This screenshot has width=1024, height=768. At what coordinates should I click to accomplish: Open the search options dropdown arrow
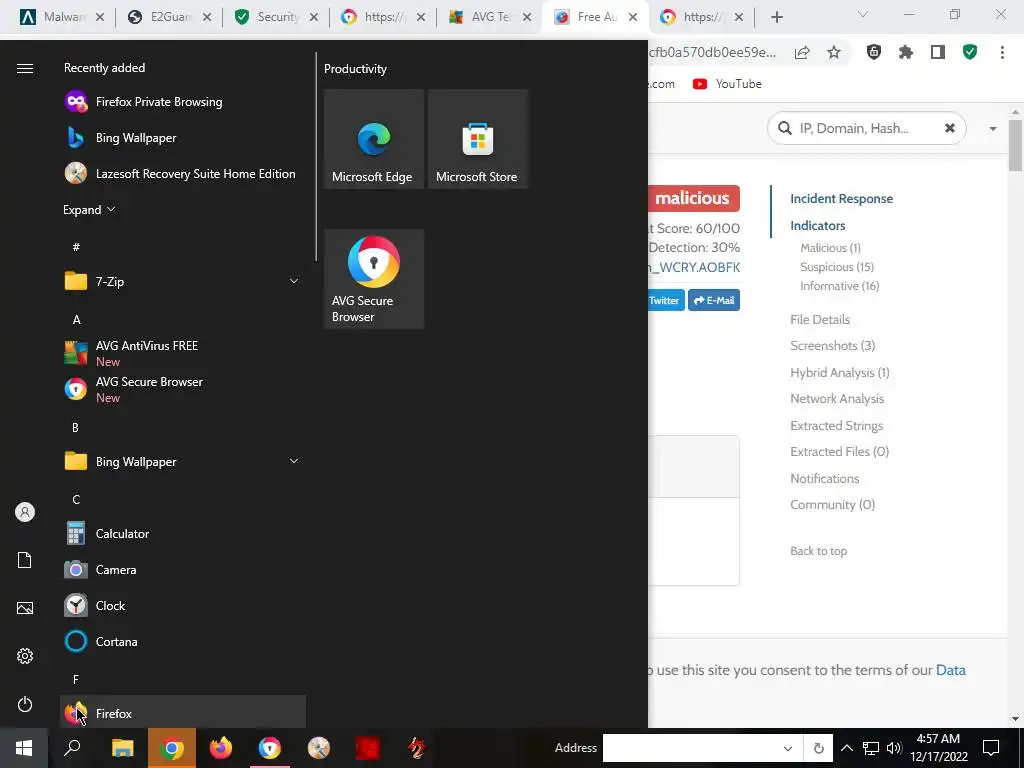[x=993, y=129]
